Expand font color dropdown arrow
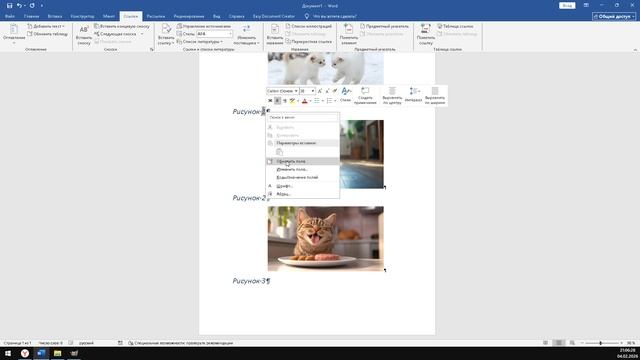 click(310, 101)
